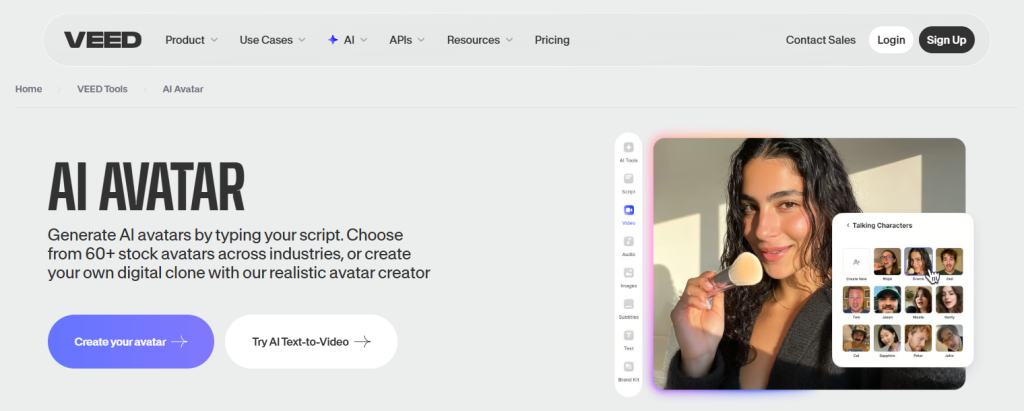Select the Text sidebar icon
This screenshot has height=411, width=1024.
(628, 335)
